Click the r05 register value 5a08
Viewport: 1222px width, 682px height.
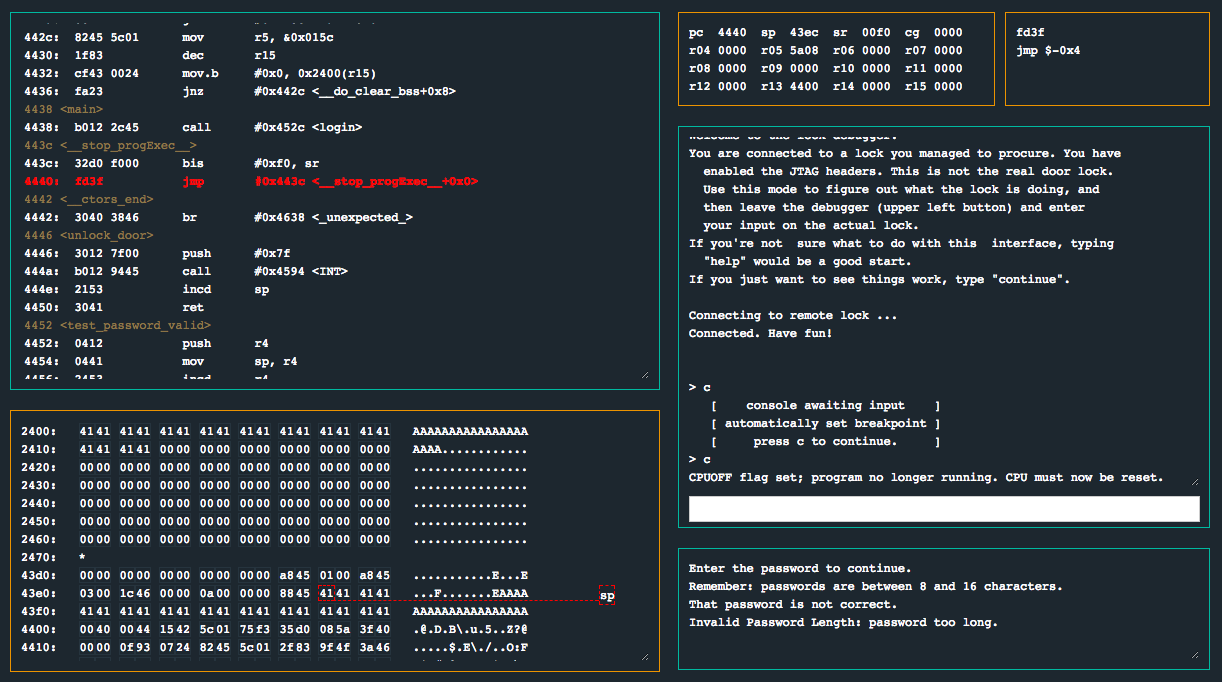[x=804, y=50]
